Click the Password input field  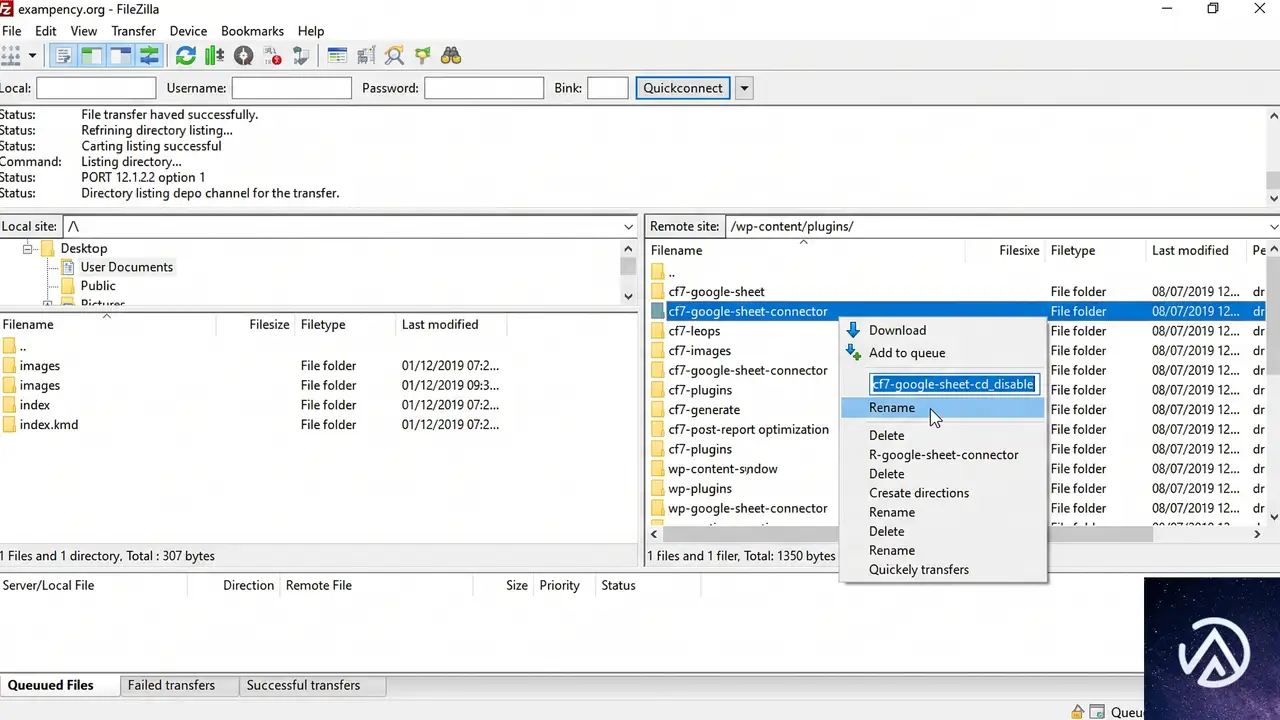(x=484, y=88)
